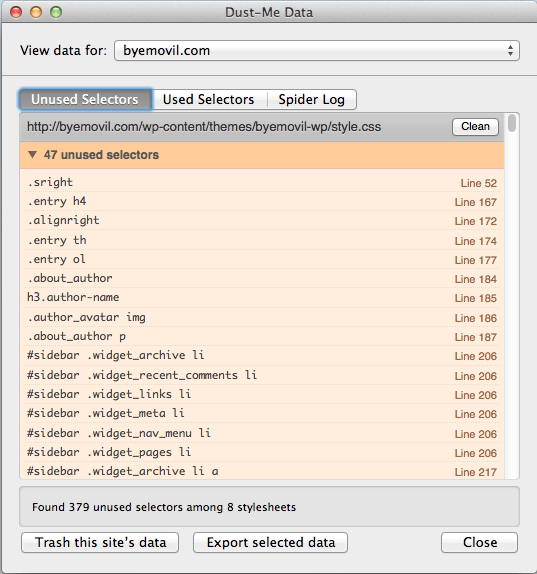Click the scrollbar thumb in the selectors list

pyautogui.click(x=512, y=123)
